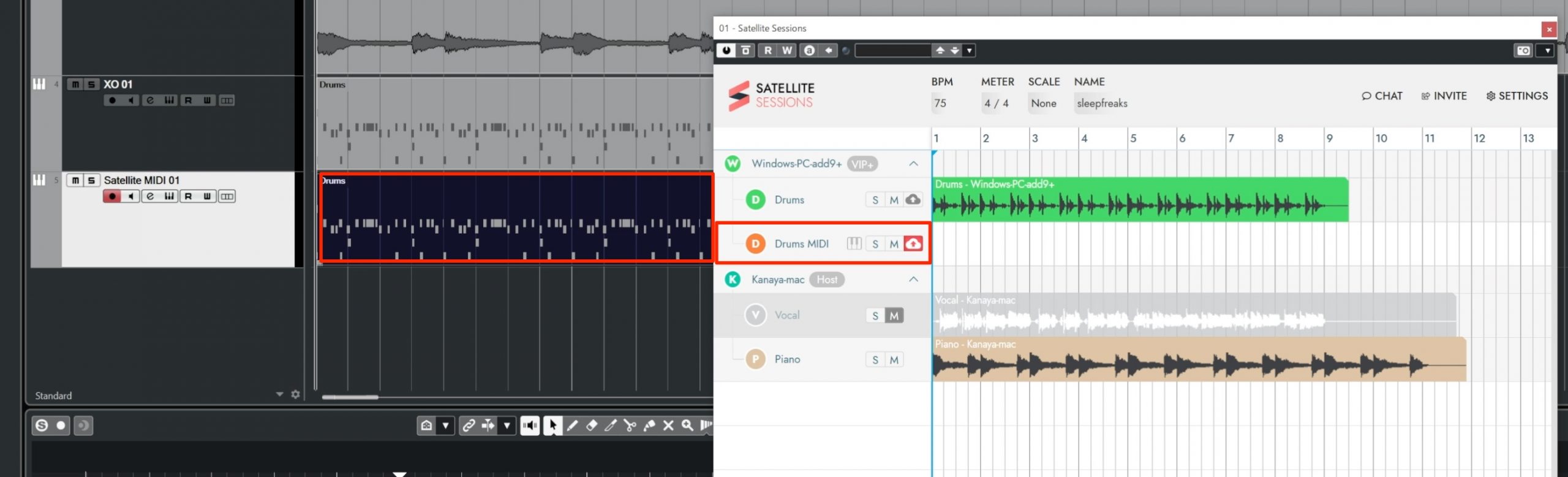Screen dimensions: 1568x477
Task: Toggle monitor on Satellite MIDI 01 track
Action: [x=130, y=196]
